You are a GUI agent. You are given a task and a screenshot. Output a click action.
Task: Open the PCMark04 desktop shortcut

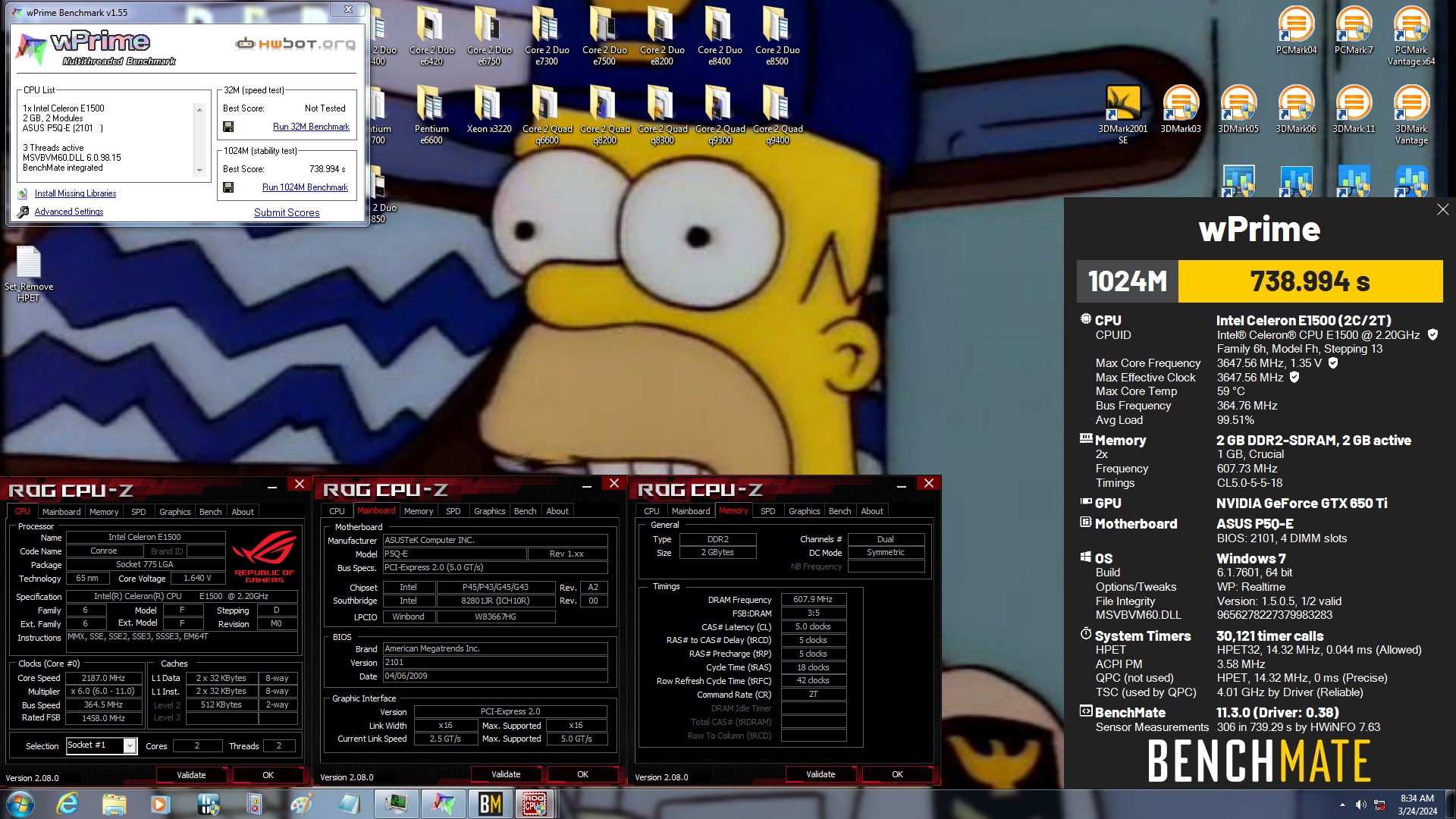(1297, 30)
